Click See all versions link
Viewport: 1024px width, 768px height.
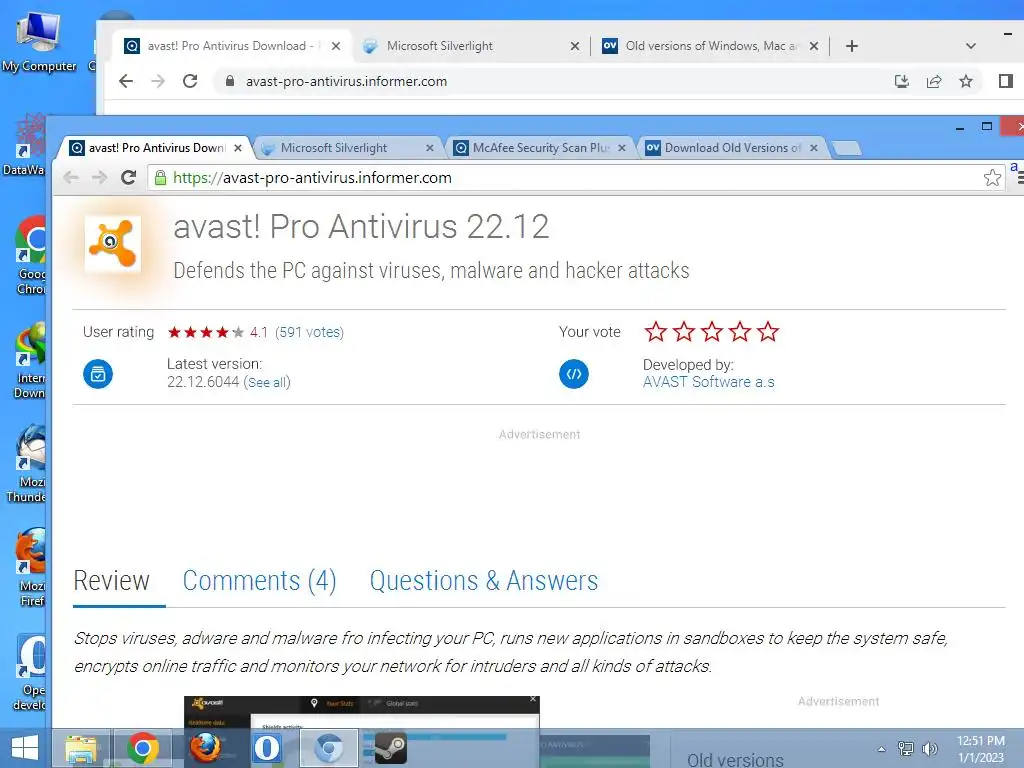[267, 383]
